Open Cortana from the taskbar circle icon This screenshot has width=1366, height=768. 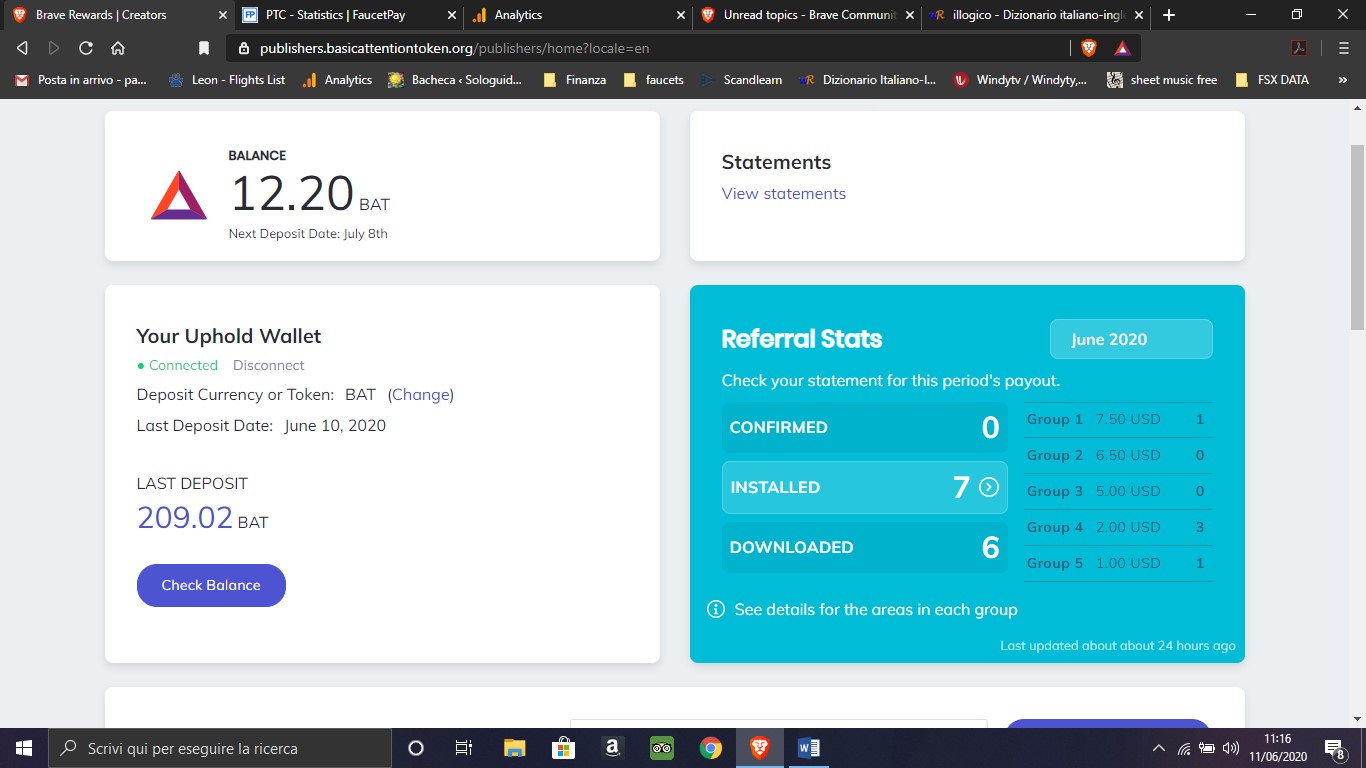[x=416, y=748]
